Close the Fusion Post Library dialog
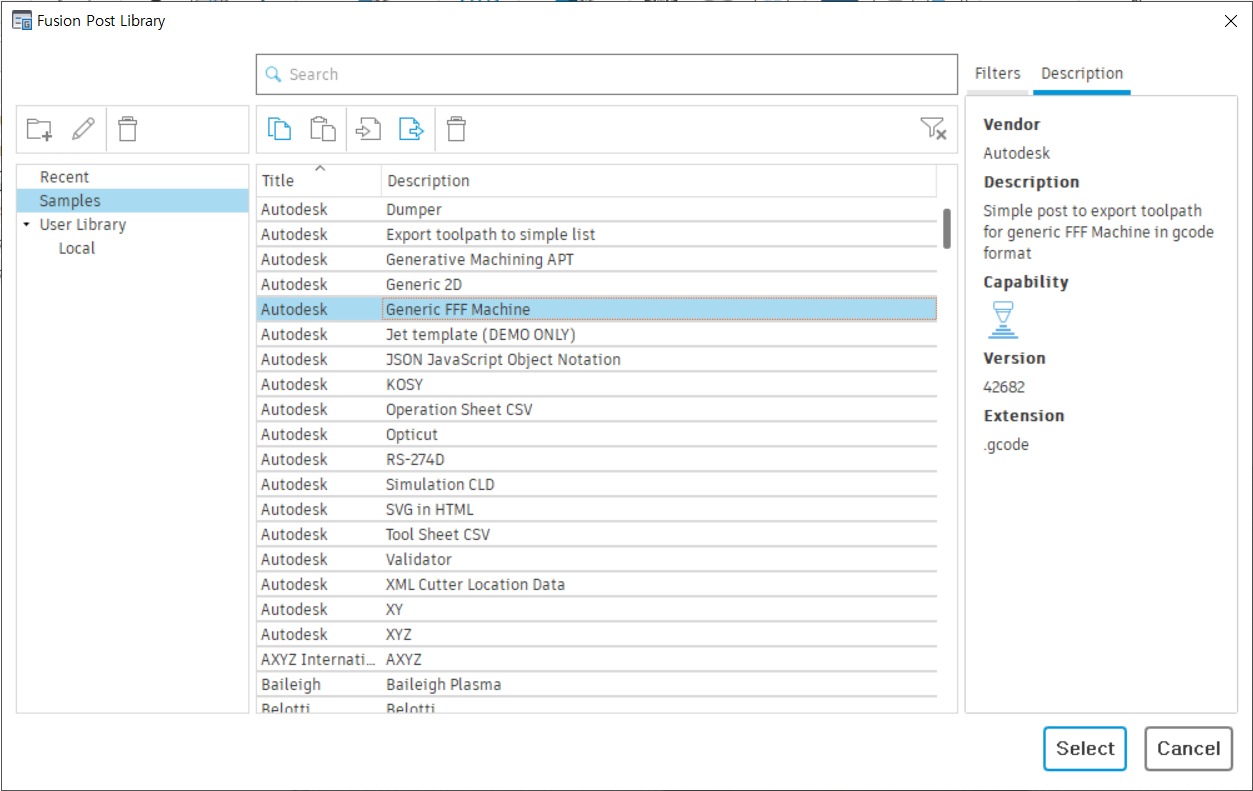This screenshot has height=791, width=1253. click(x=1230, y=20)
